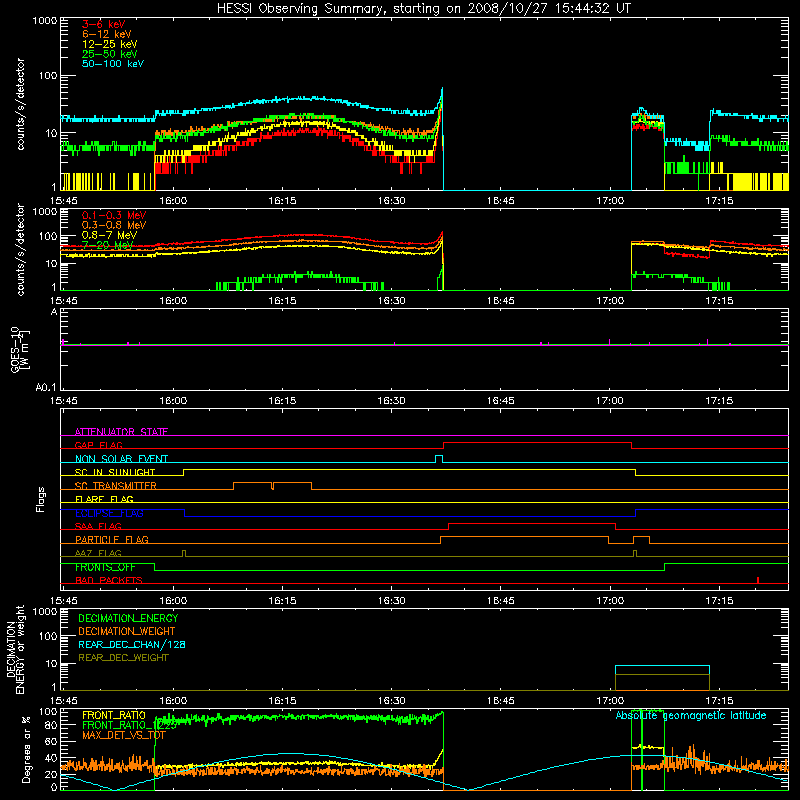Image resolution: width=800 pixels, height=800 pixels.
Task: Click the MAX_DET_VS_TOT legend label
Action: point(124,735)
